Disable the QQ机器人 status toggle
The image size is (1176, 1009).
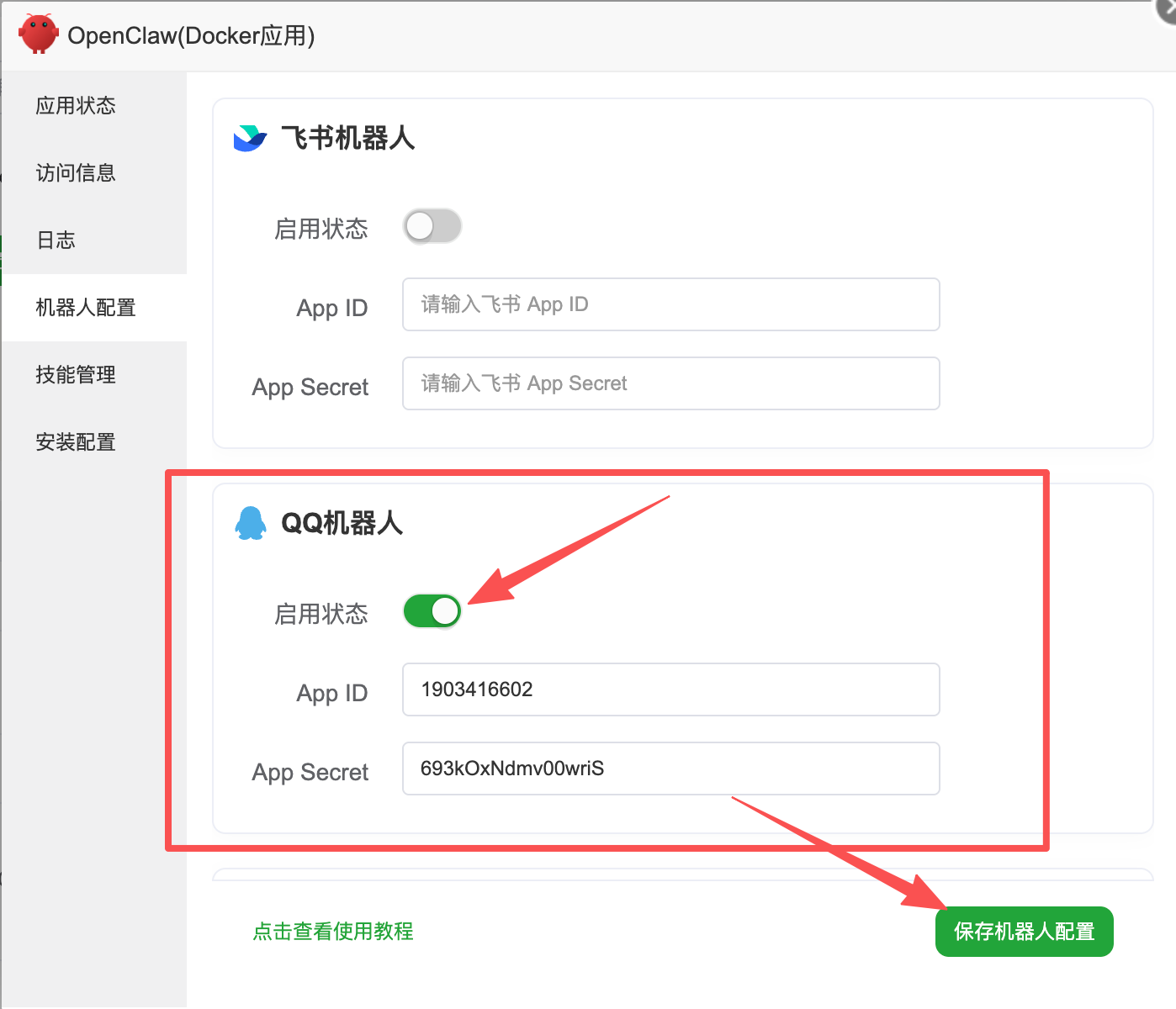(432, 611)
